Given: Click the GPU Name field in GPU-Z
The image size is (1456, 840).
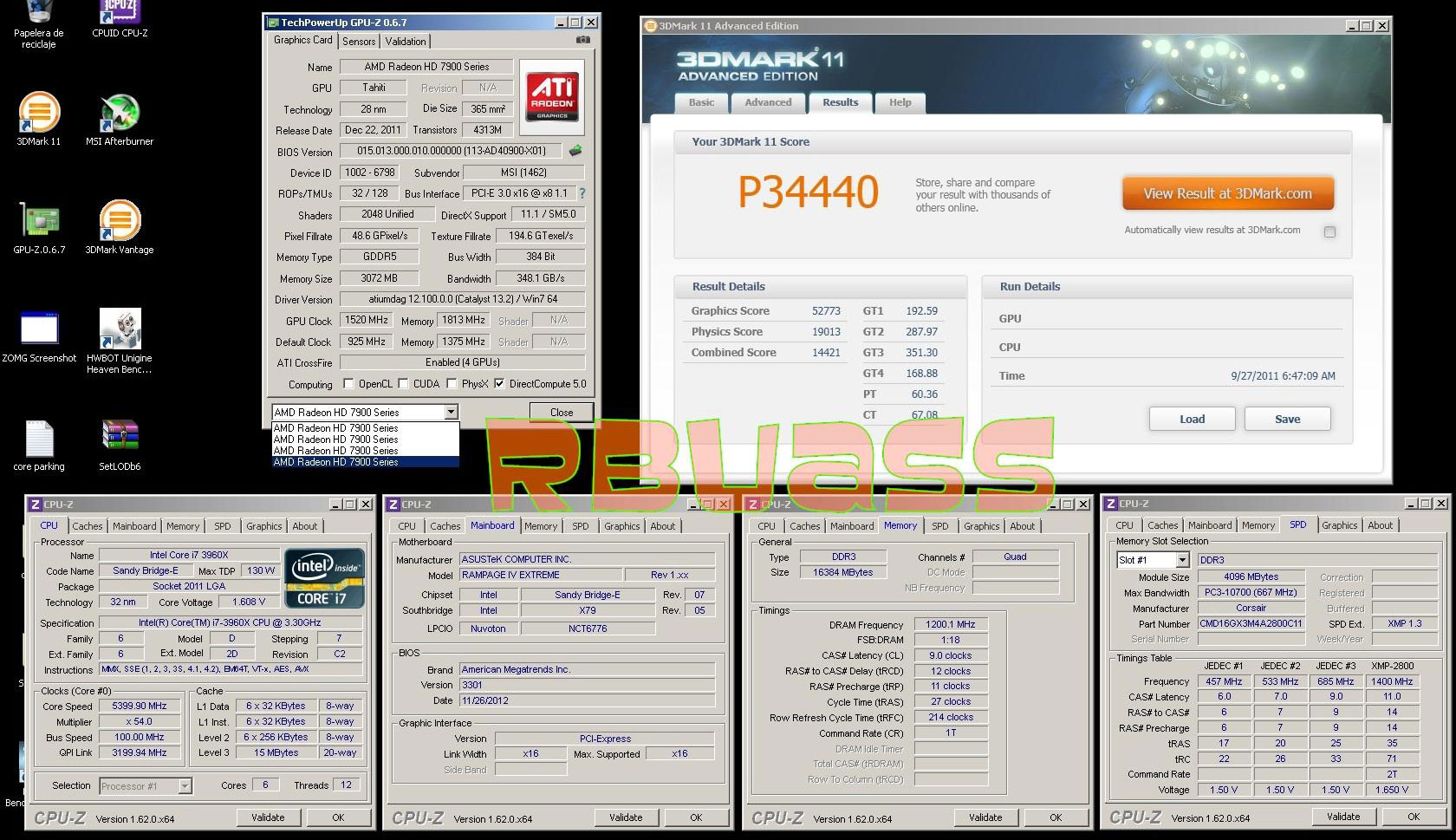Looking at the screenshot, I should pyautogui.click(x=426, y=67).
